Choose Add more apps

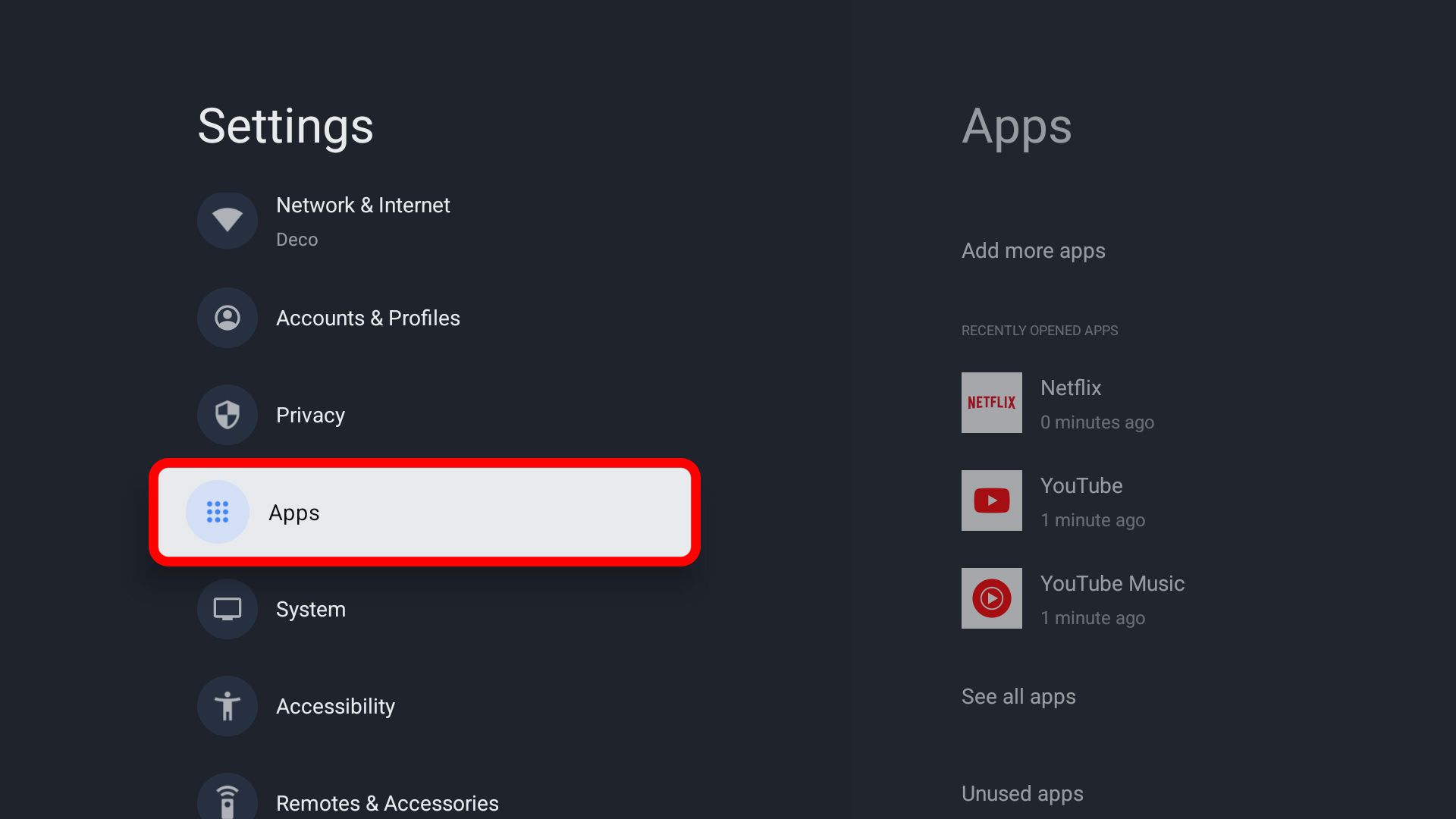coord(1034,251)
